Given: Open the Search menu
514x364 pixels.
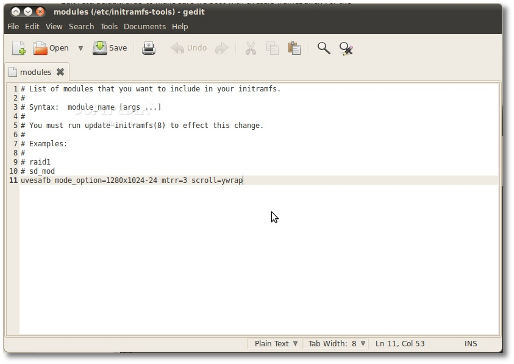Looking at the screenshot, I should [81, 26].
